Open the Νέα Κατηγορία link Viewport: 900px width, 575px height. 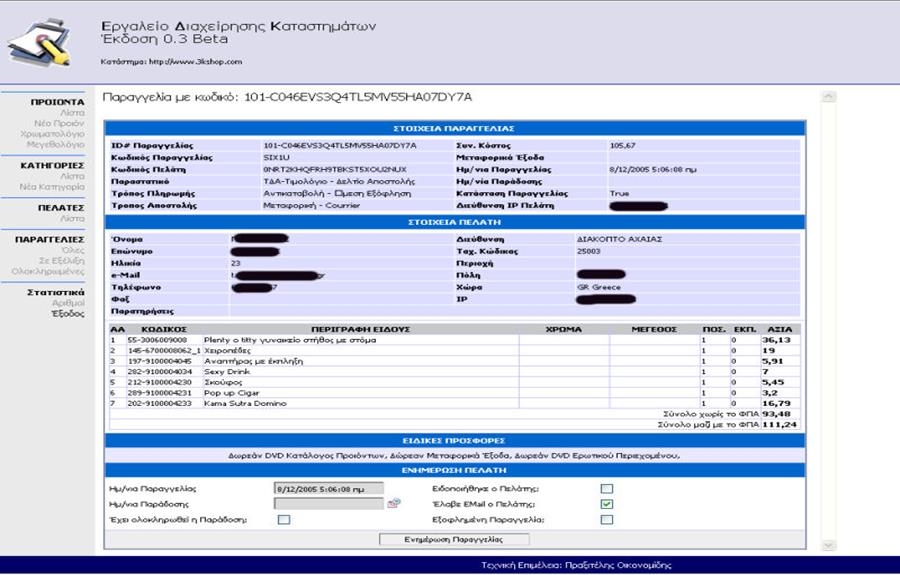click(x=52, y=187)
